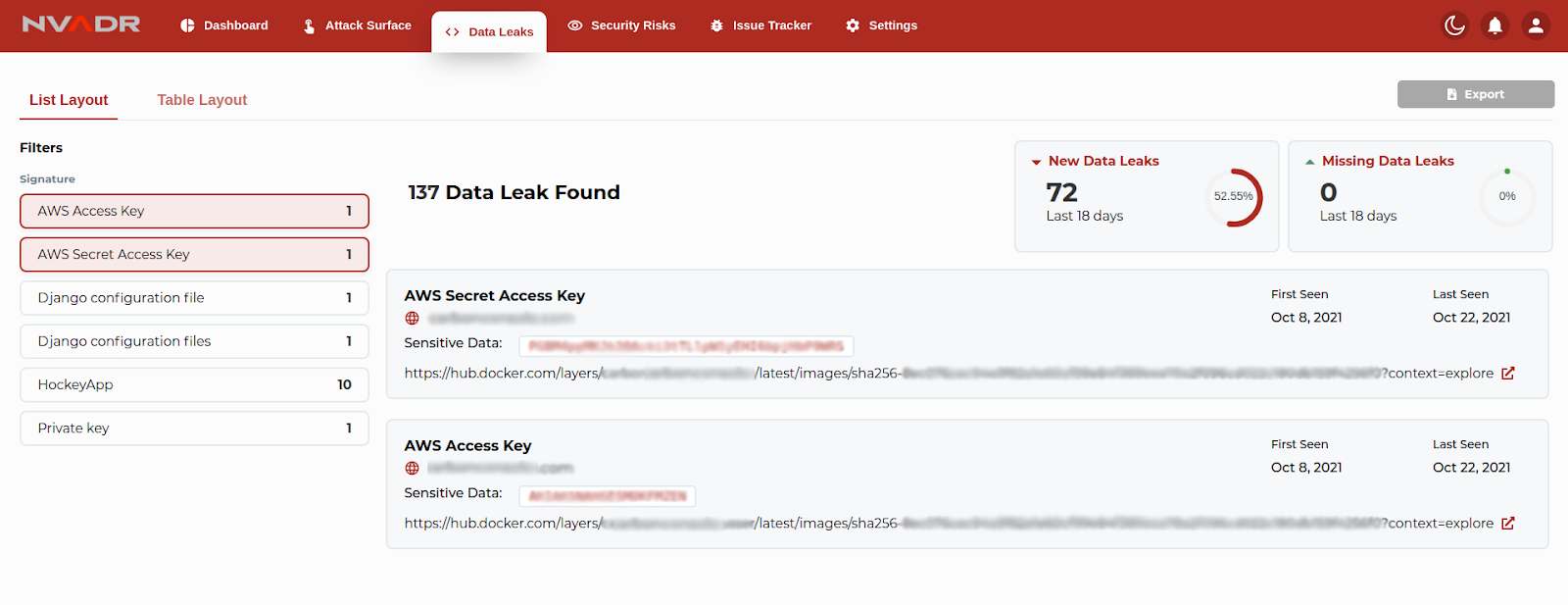Open the AWS Secret Access Key external link icon
1568x605 pixels.
click(x=1508, y=374)
